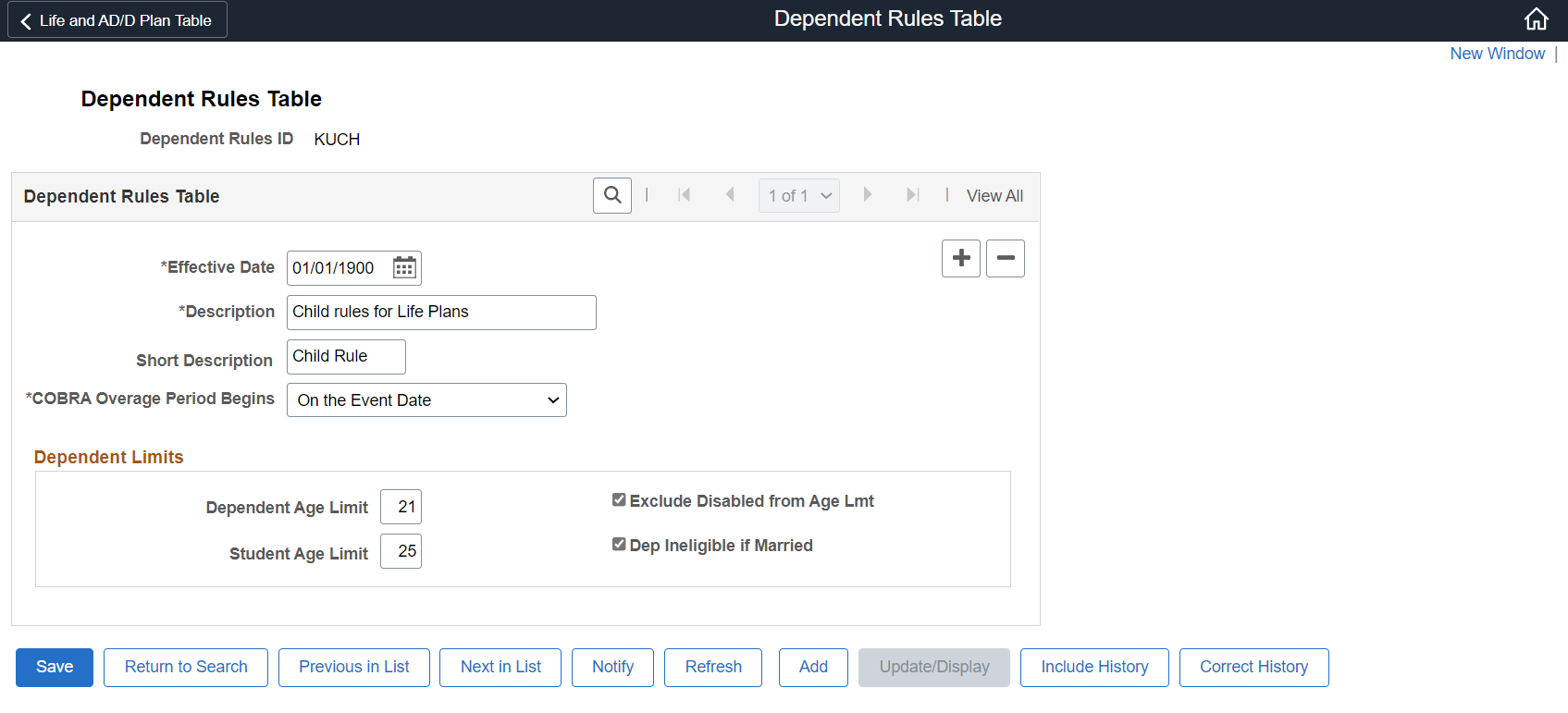This screenshot has height=713, width=1568.
Task: Open the calendar date picker icon
Action: point(404,268)
